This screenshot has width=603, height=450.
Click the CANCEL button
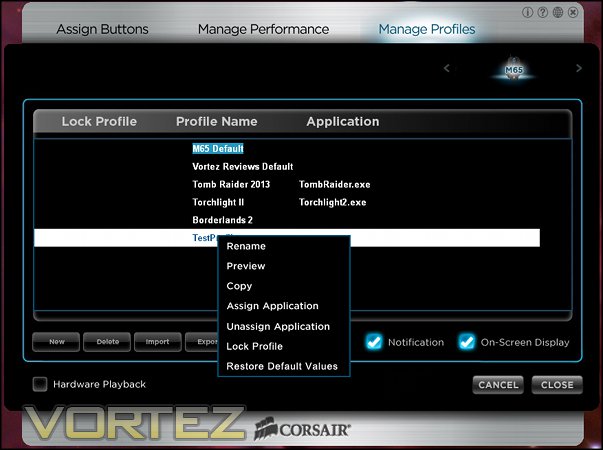coord(498,385)
